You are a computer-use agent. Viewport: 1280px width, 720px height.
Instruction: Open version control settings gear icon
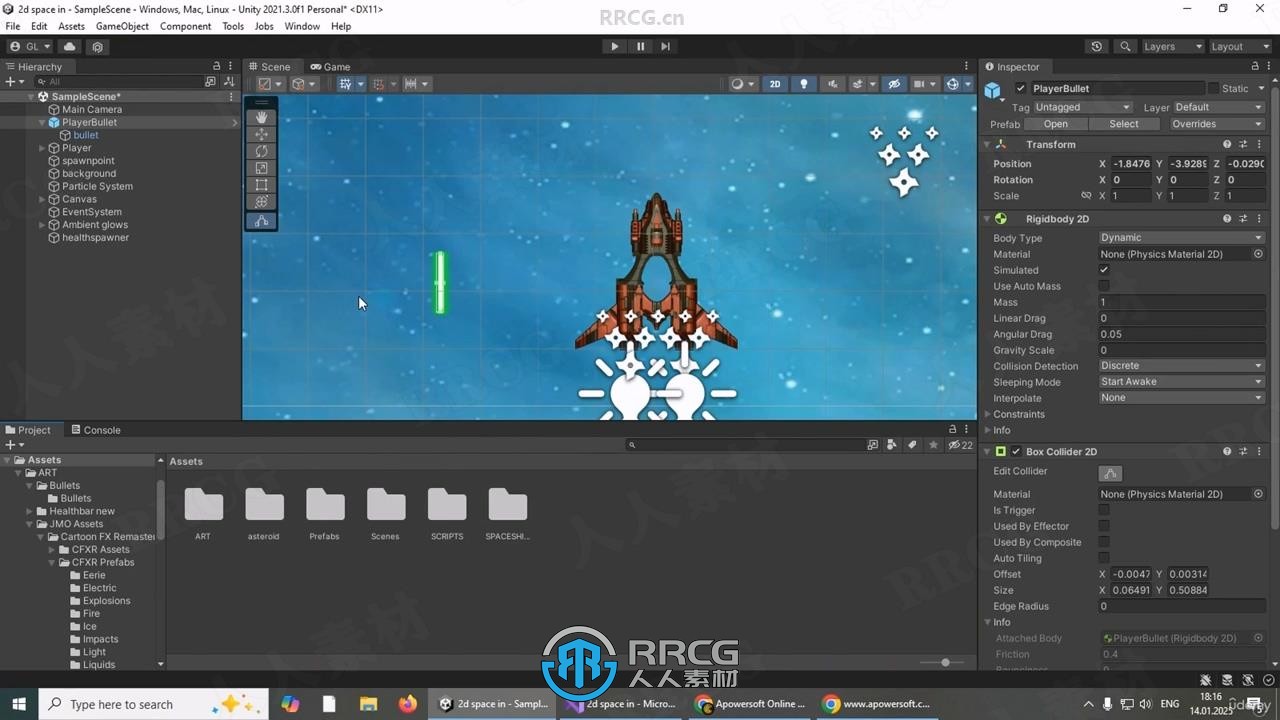point(97,46)
